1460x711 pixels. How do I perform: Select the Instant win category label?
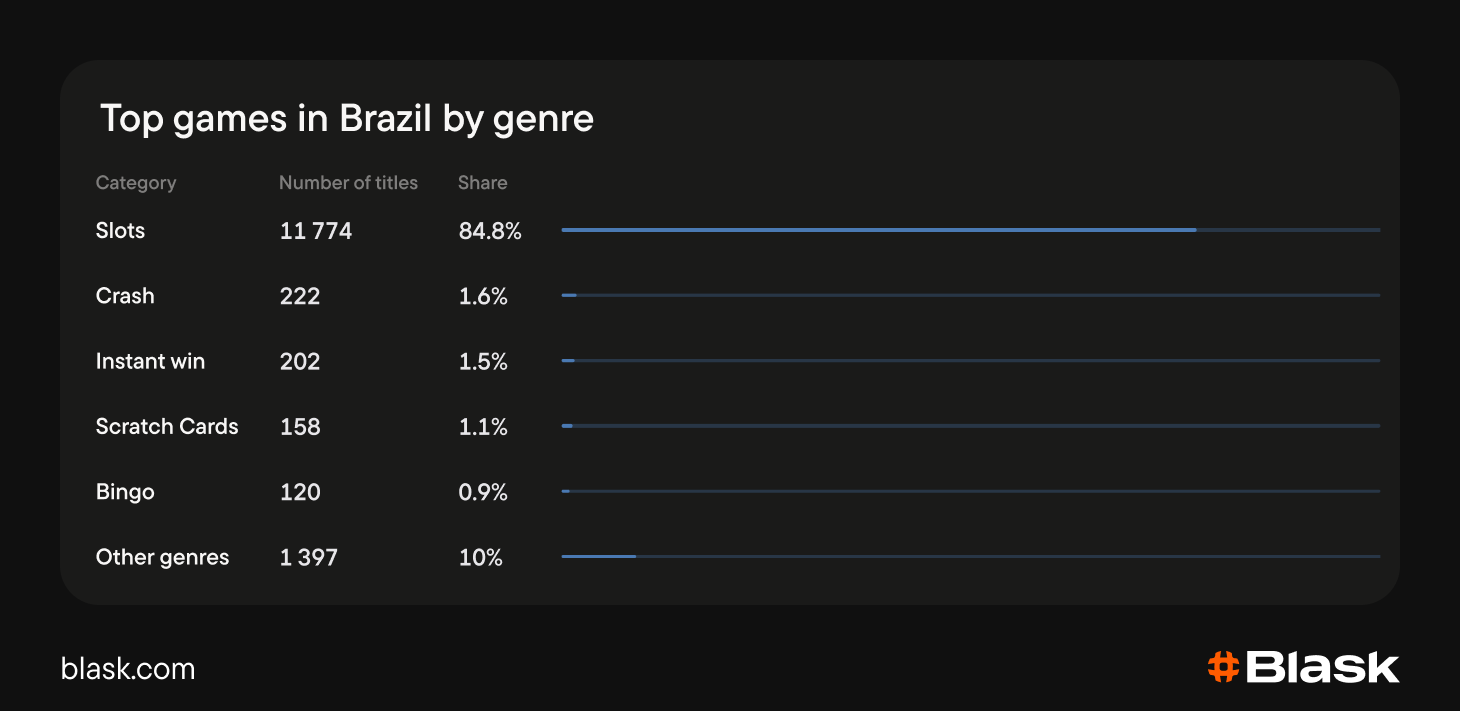pyautogui.click(x=150, y=361)
